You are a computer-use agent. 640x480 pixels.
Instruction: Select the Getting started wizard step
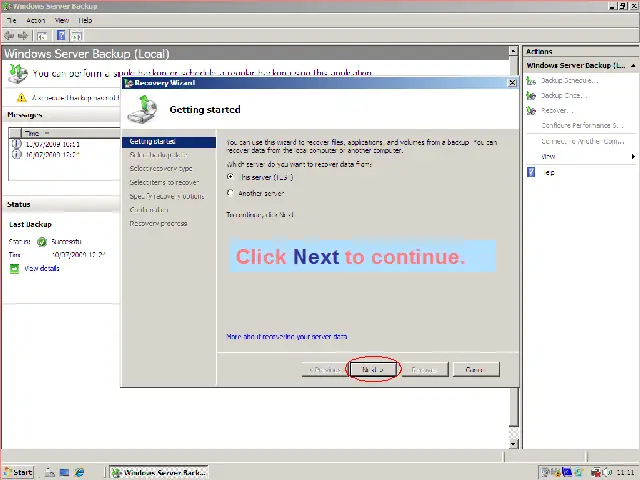click(x=169, y=142)
